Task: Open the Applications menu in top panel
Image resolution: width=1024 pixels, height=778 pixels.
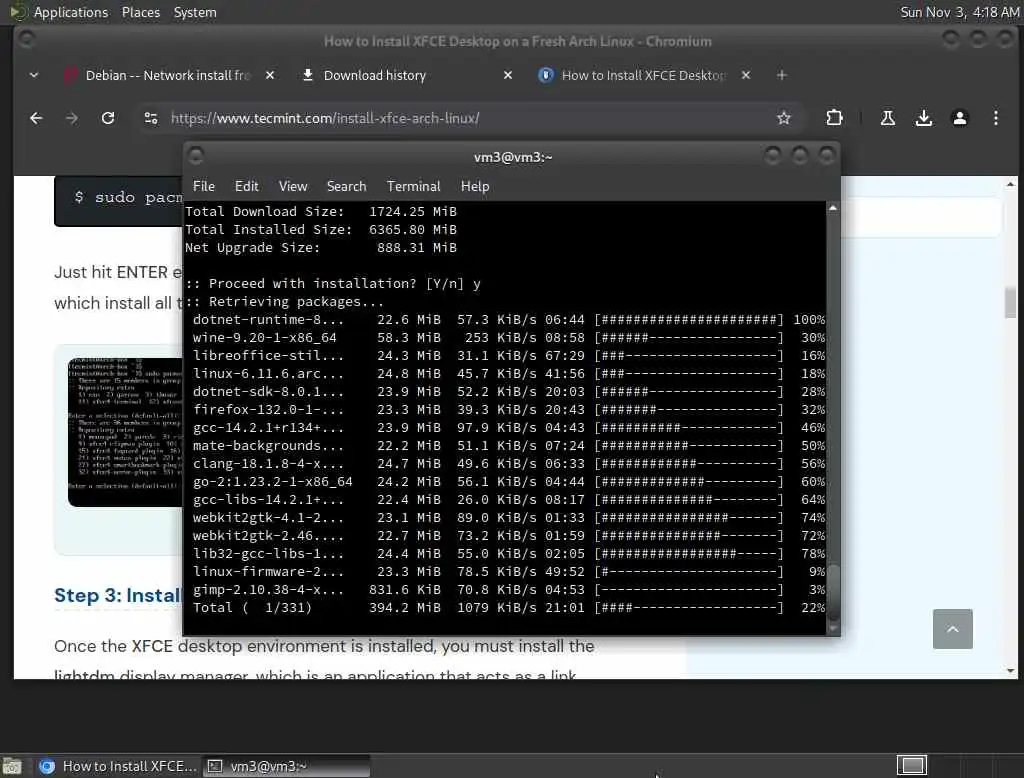Action: pos(71,12)
